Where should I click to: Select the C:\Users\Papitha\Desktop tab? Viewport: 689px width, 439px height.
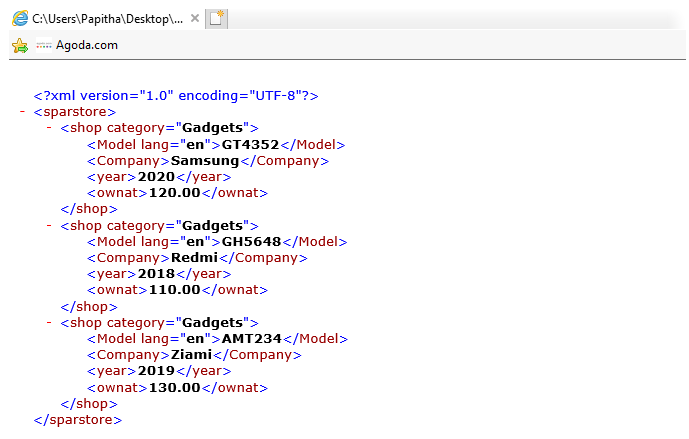[x=107, y=19]
